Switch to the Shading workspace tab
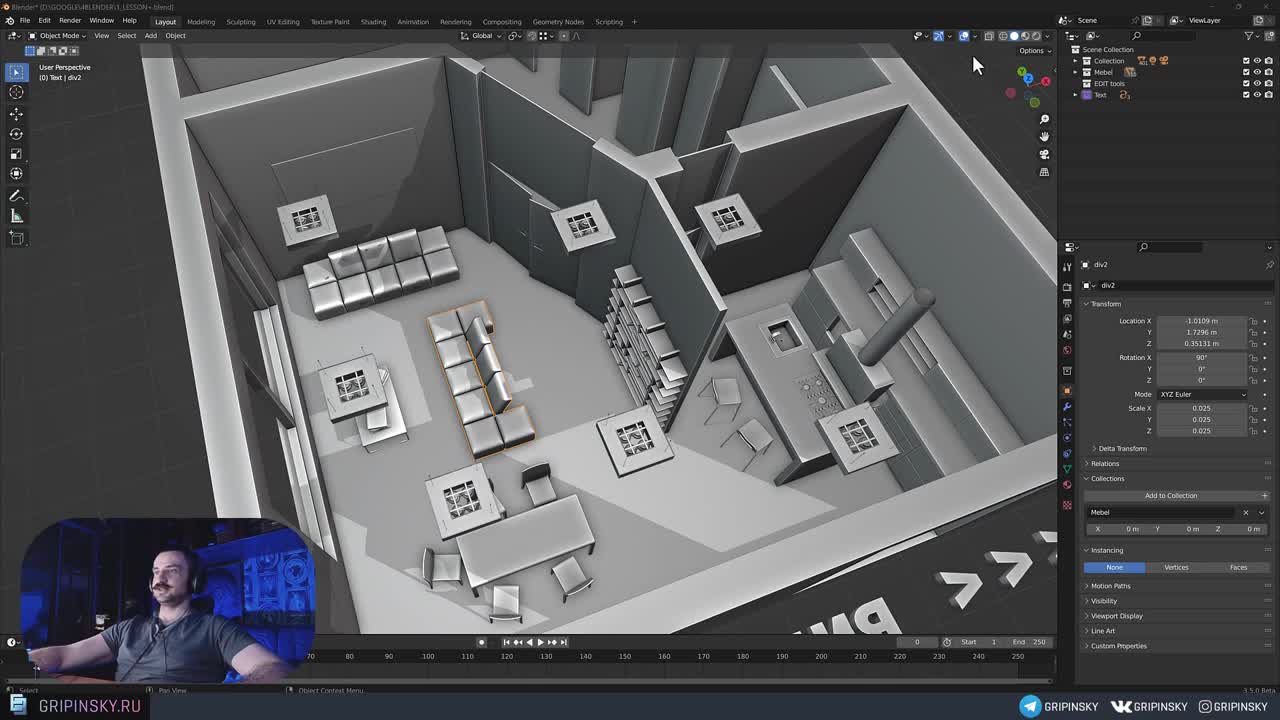Viewport: 1280px width, 720px height. (373, 22)
